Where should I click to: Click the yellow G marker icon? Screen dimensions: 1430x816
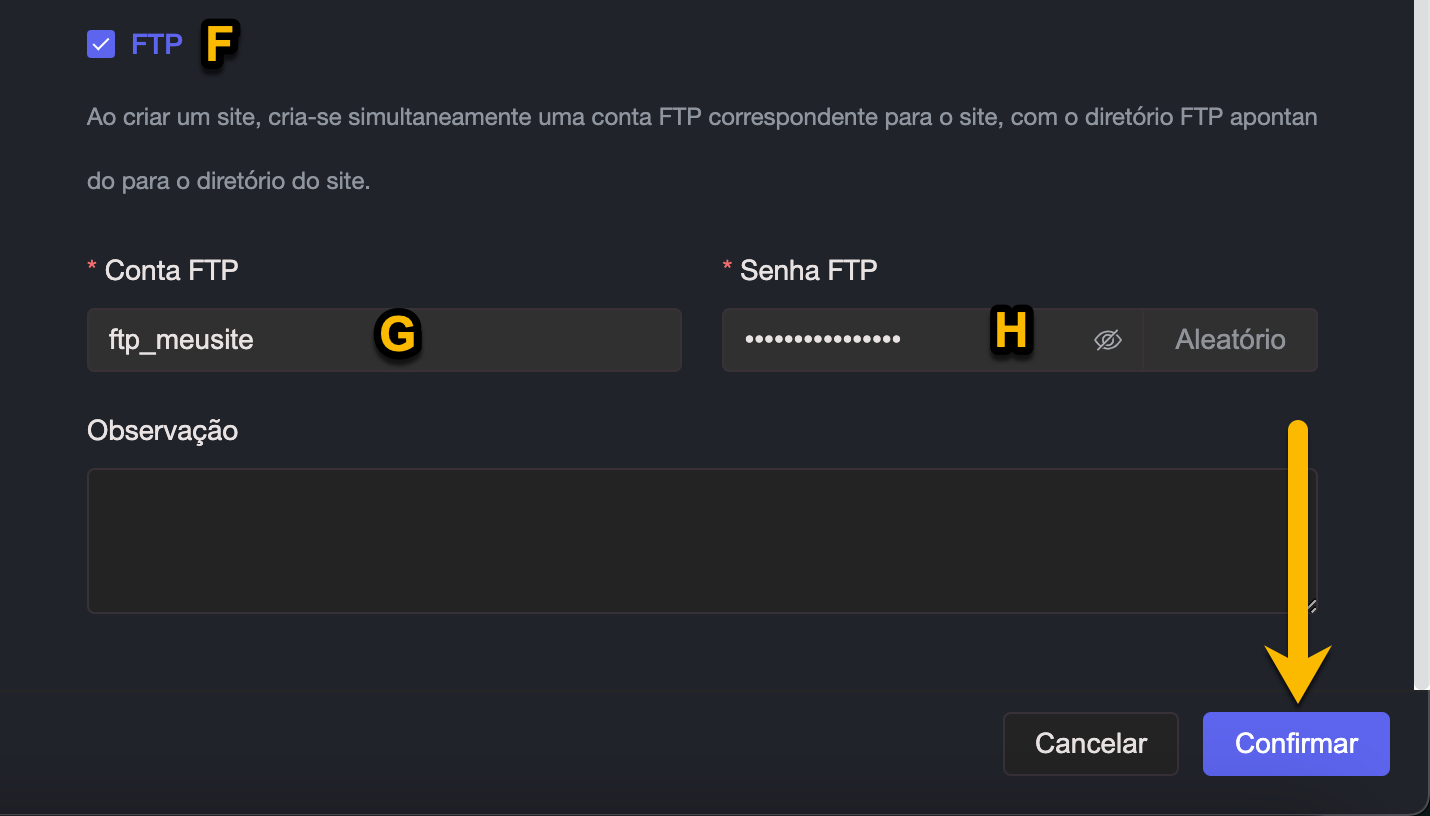[x=397, y=334]
